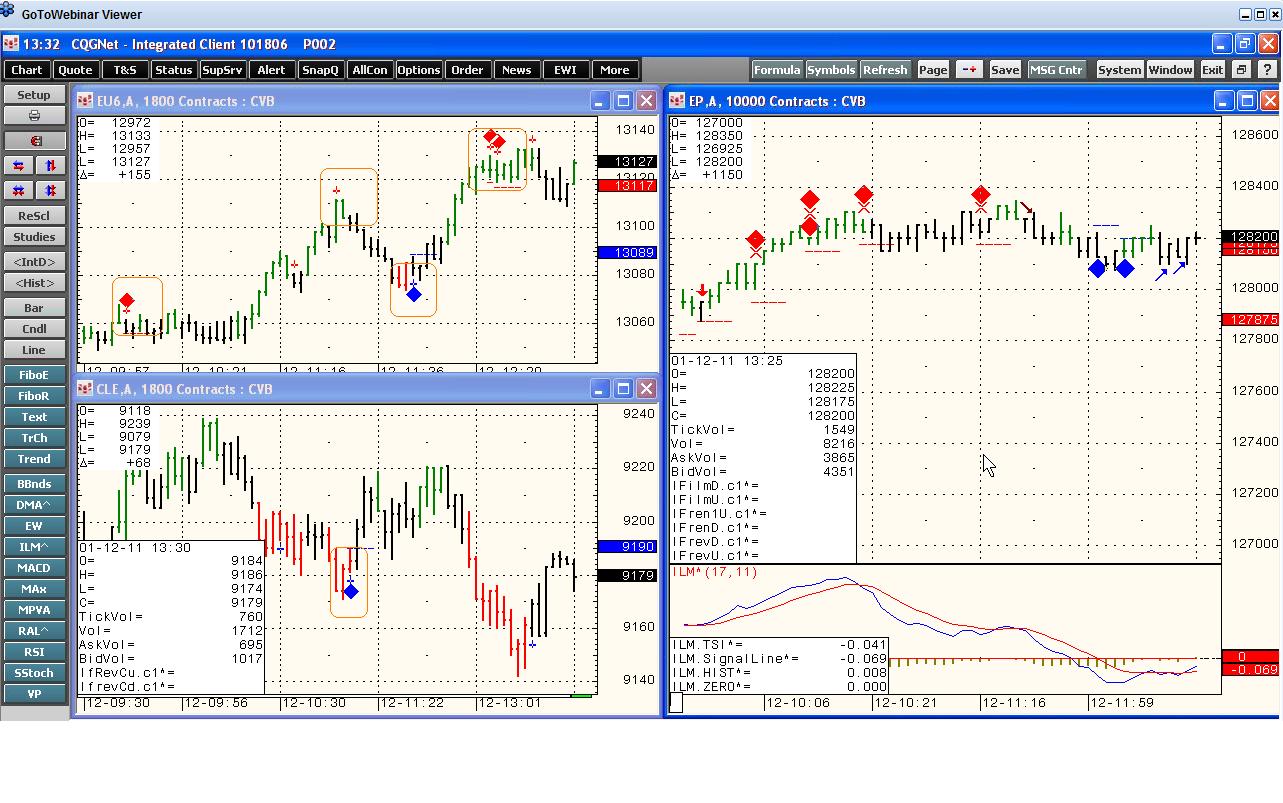Click the Setup button in the sidebar
The height and width of the screenshot is (803, 1283).
34,95
